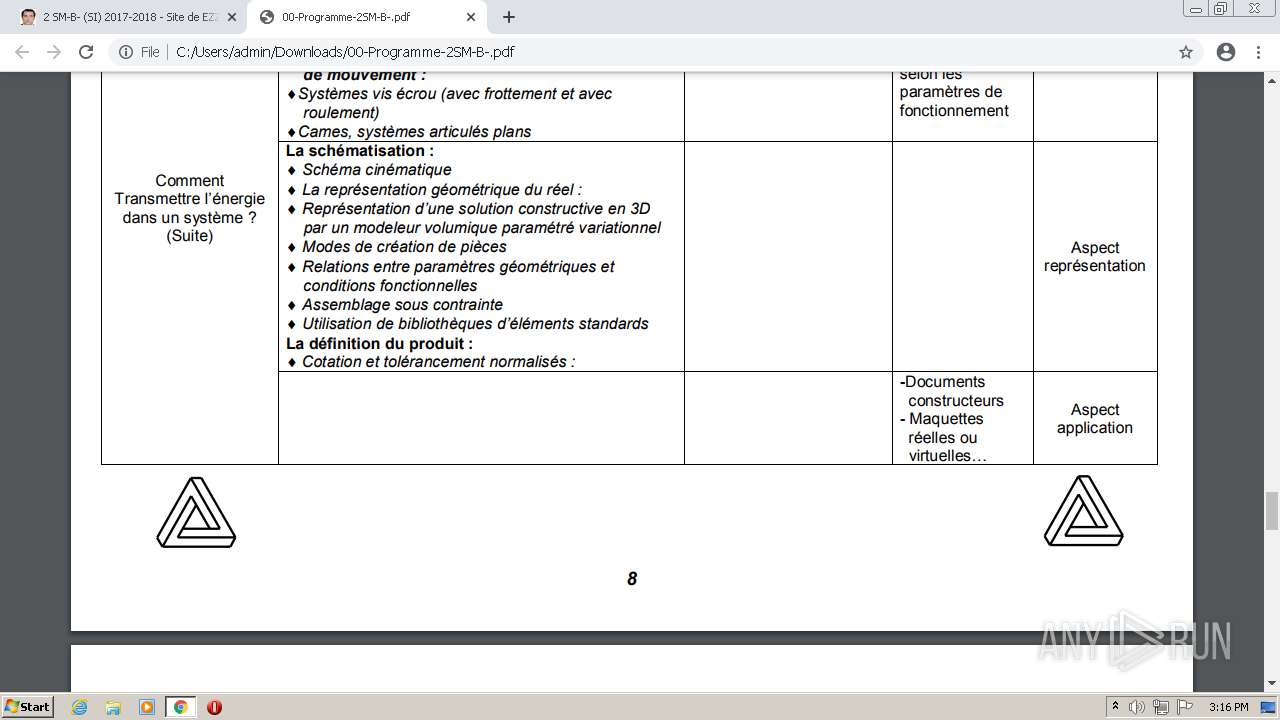Click 'Aspect application' cell
This screenshot has height=720, width=1280.
[1095, 419]
